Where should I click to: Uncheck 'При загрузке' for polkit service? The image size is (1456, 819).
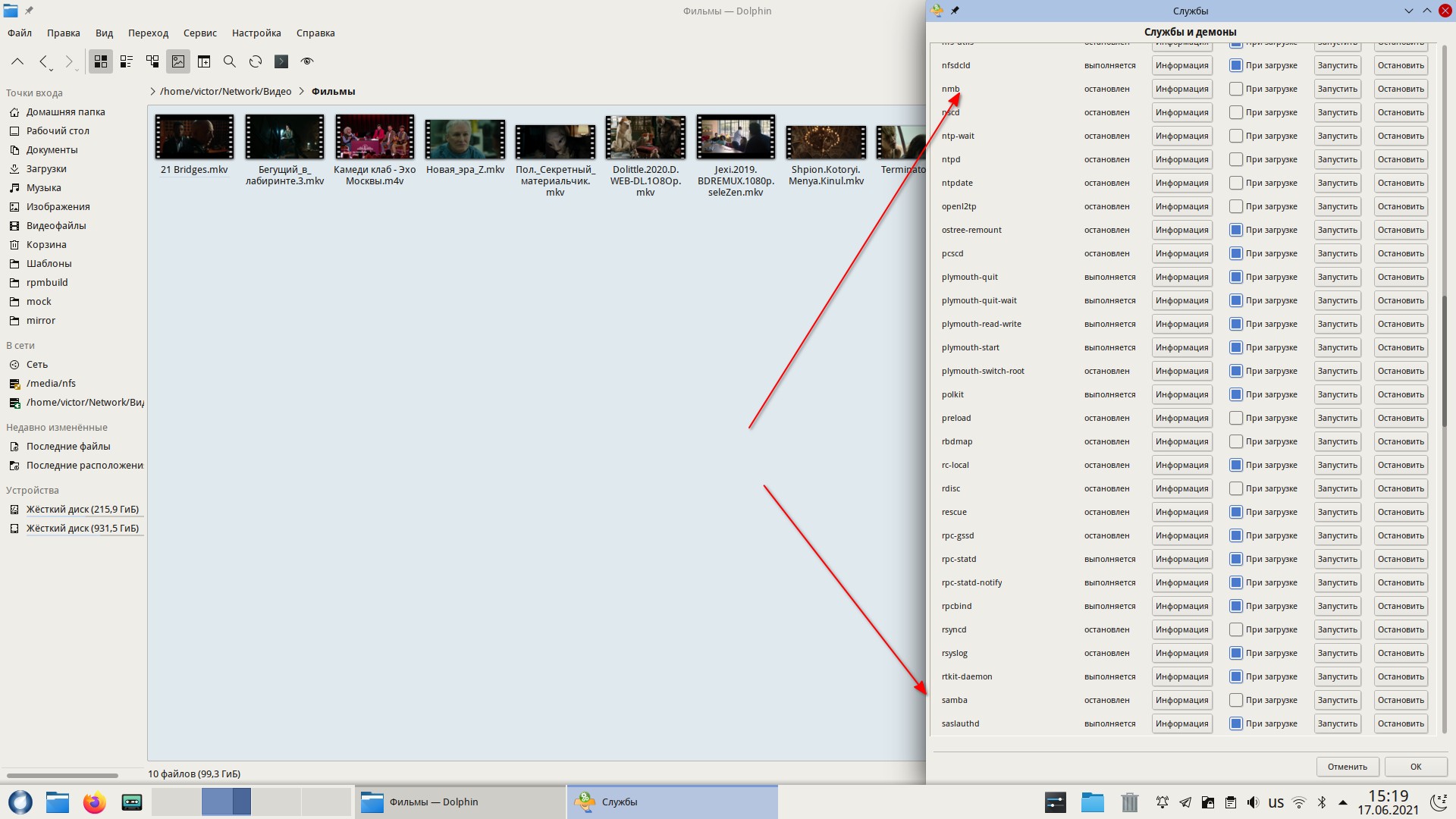[x=1235, y=394]
